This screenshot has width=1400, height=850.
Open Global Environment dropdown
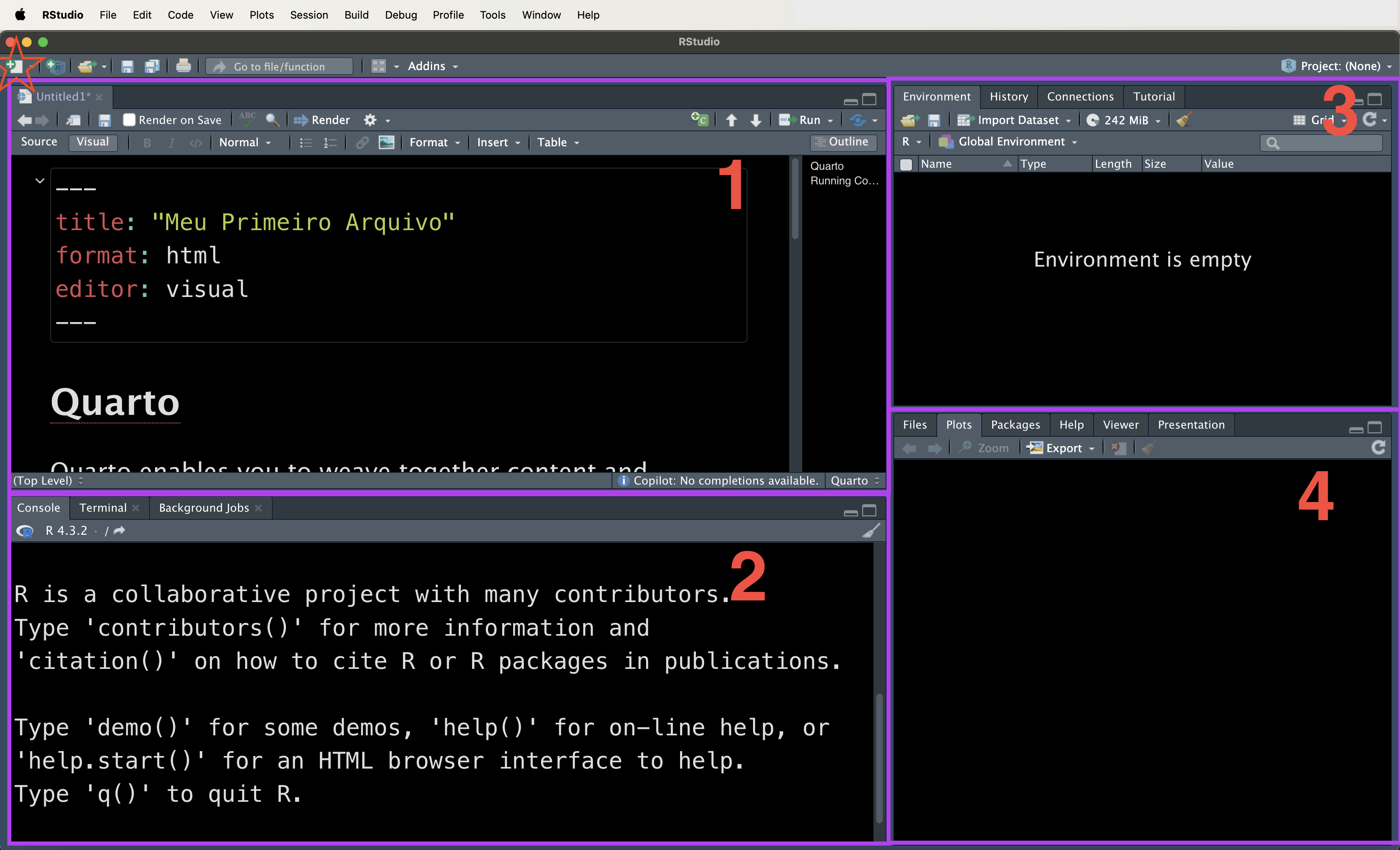coord(1007,141)
